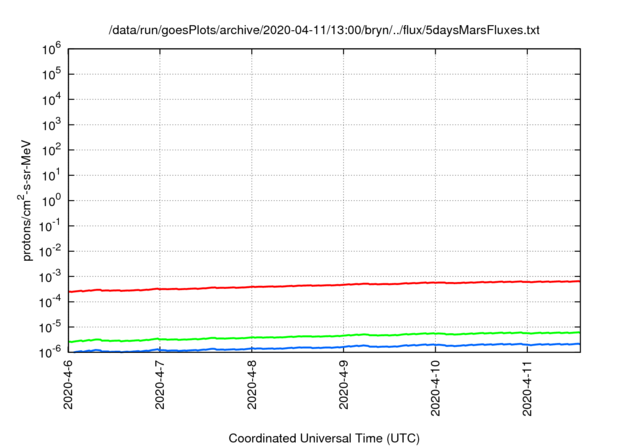The width and height of the screenshot is (640, 448).
Task: Click the 10^-3 y-axis tick label
Action: 50,277
